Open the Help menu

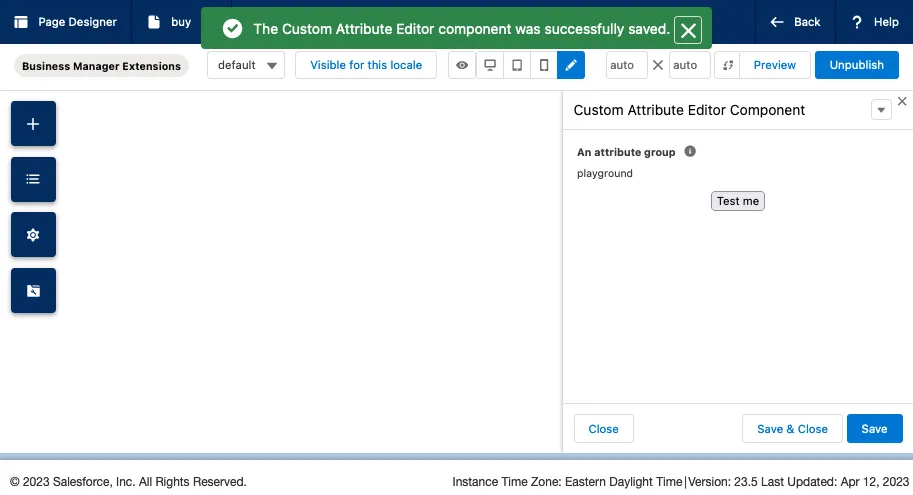(x=875, y=22)
